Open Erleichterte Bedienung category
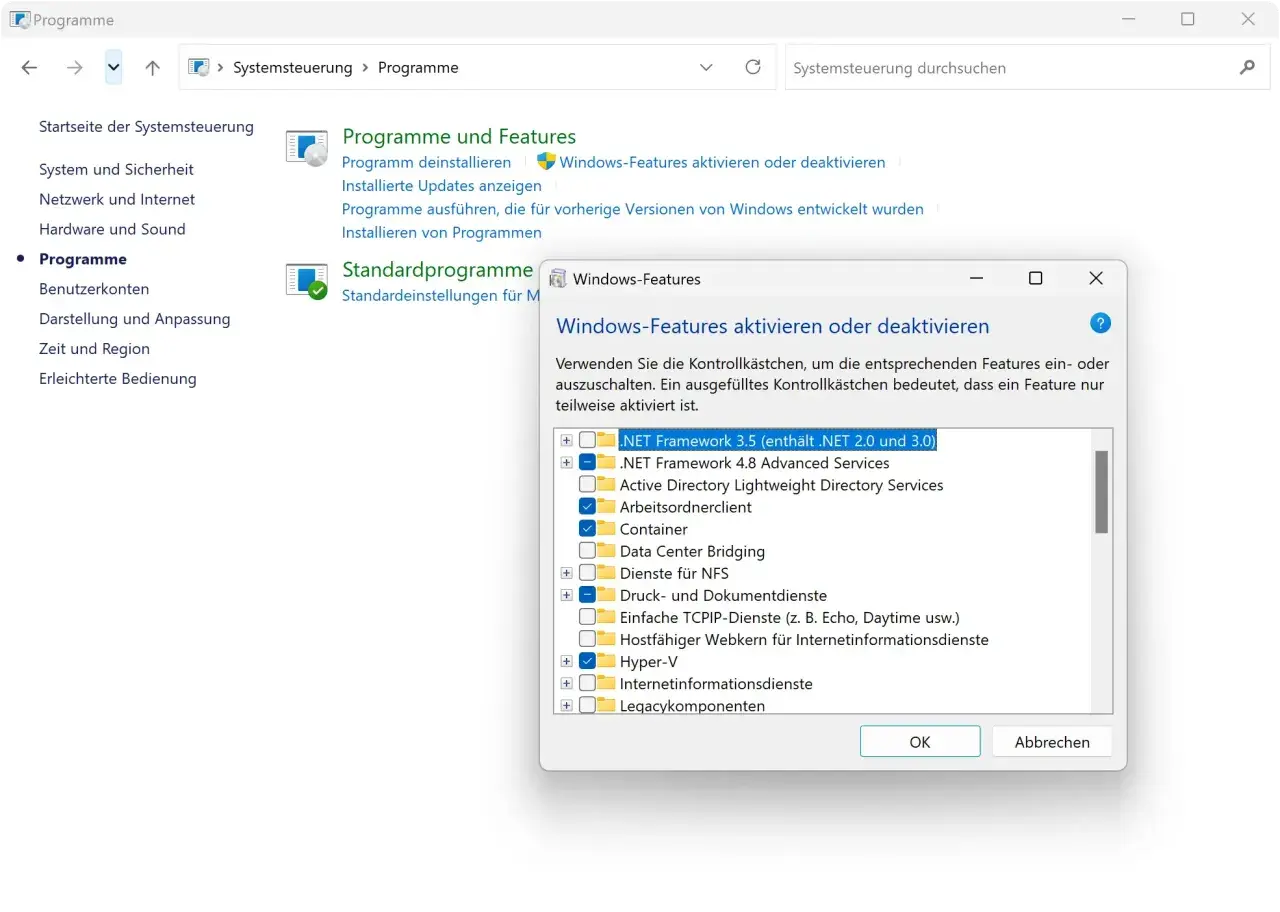The height and width of the screenshot is (912, 1280). (x=118, y=379)
